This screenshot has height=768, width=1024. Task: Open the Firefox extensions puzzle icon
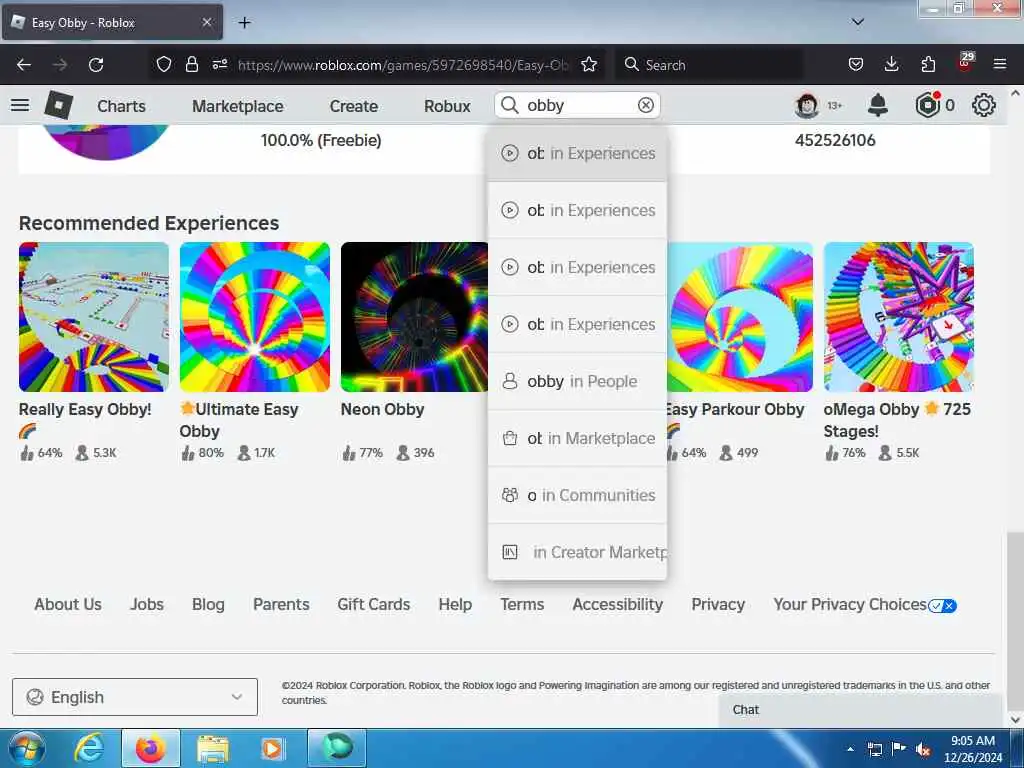click(928, 64)
